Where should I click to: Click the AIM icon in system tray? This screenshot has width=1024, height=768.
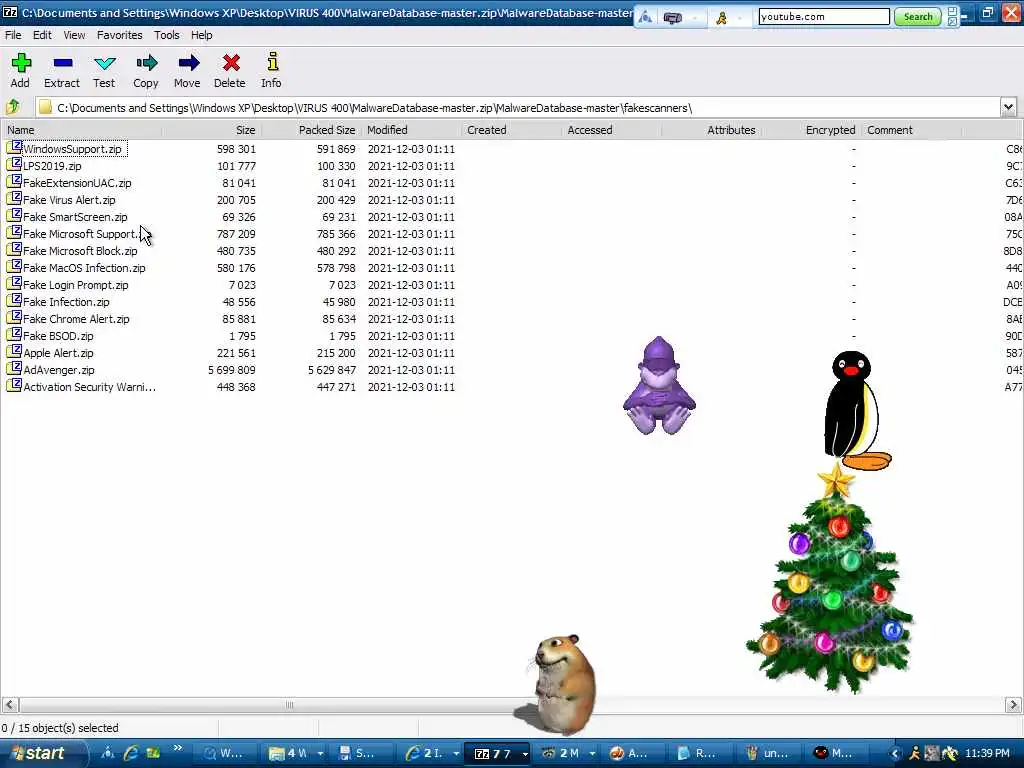[915, 753]
